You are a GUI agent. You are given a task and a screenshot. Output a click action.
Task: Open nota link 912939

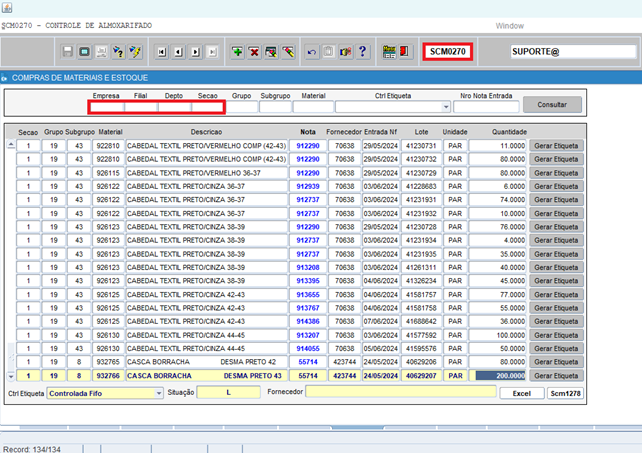(x=308, y=186)
